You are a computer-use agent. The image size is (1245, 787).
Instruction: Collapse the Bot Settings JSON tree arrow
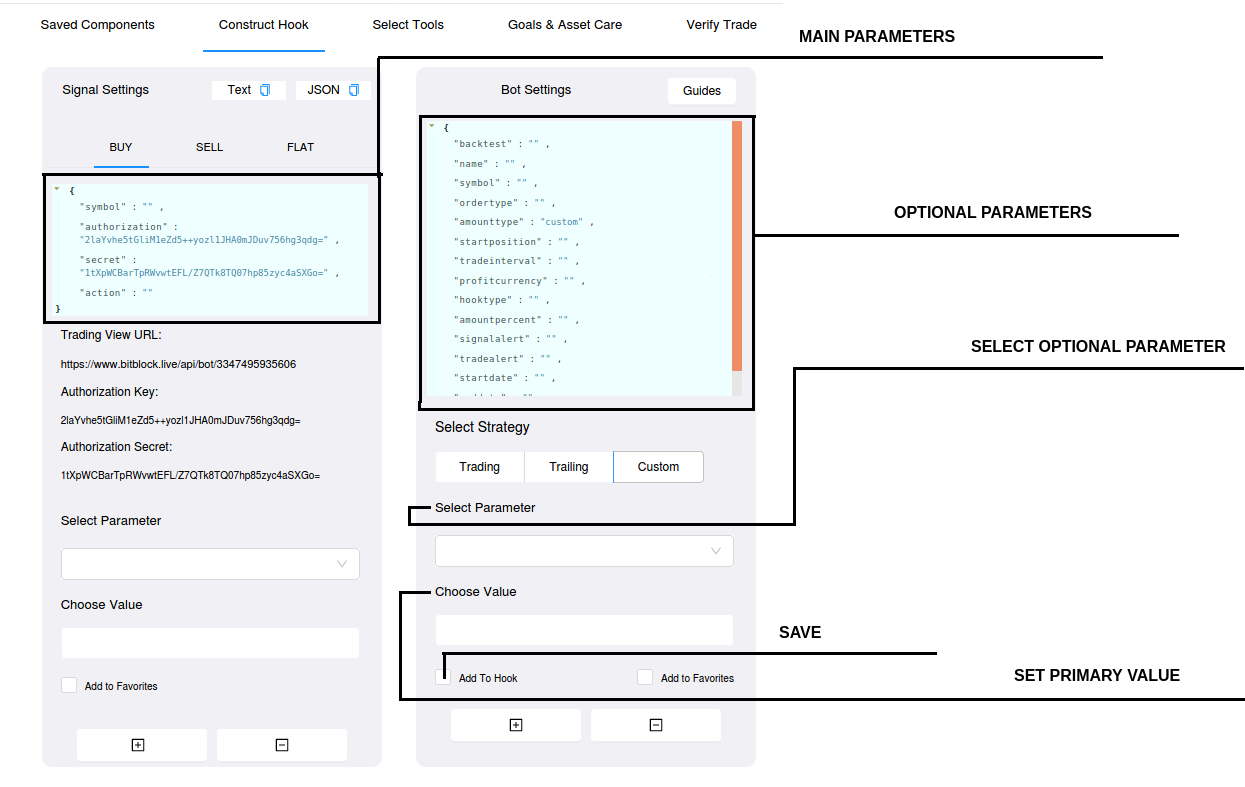[432, 126]
